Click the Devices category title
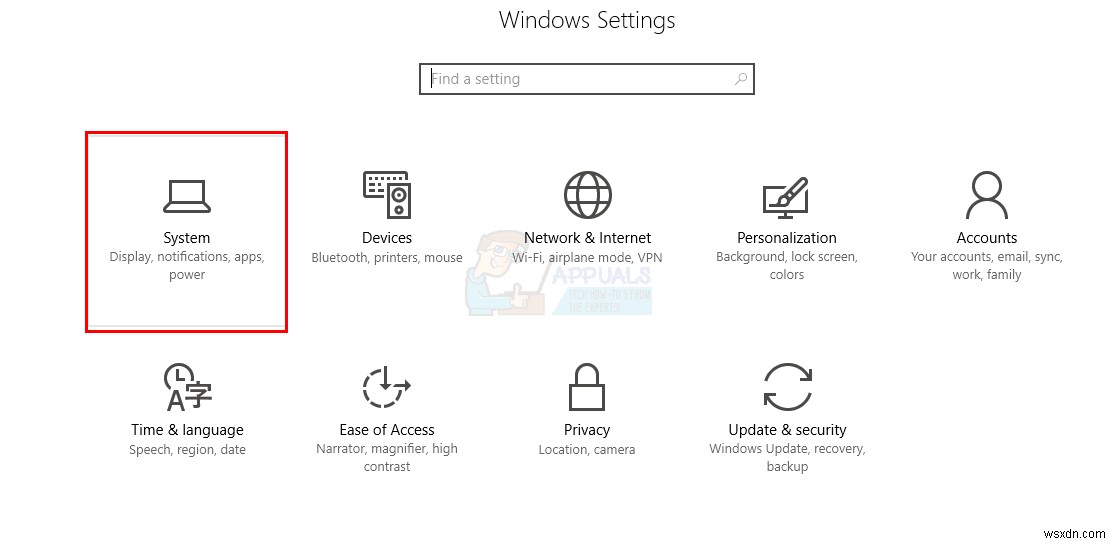The image size is (1117, 544). (x=387, y=238)
